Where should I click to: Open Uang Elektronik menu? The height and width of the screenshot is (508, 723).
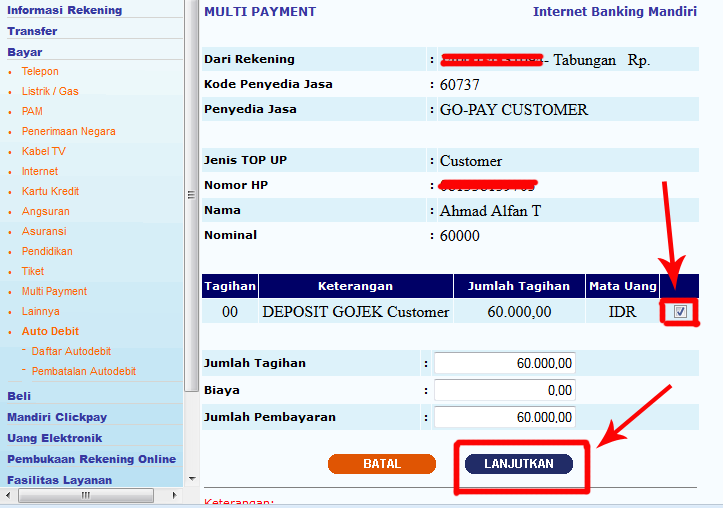click(x=55, y=438)
